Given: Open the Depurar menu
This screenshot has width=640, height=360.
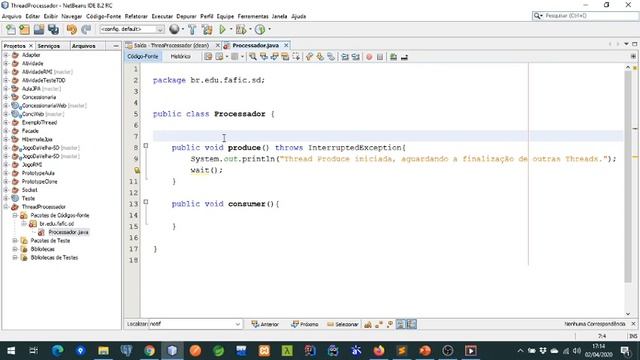Looking at the screenshot, I should [186, 16].
